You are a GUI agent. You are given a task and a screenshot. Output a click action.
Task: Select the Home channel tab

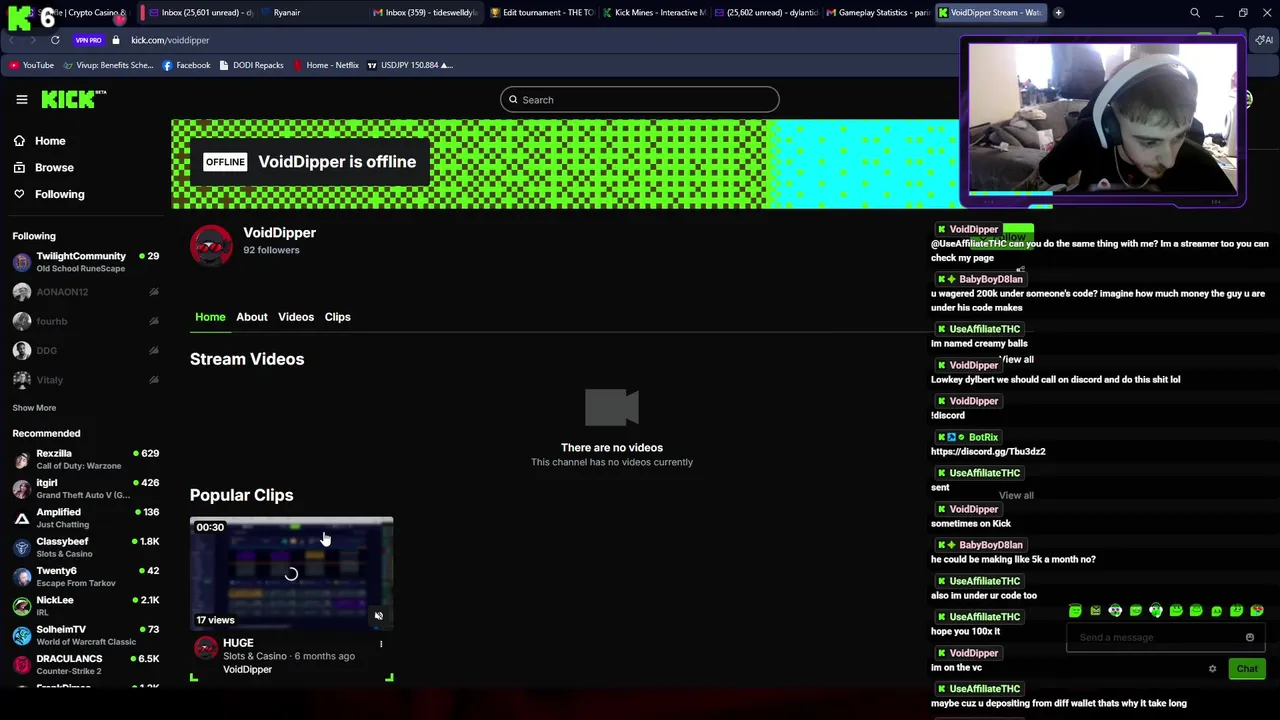point(210,317)
